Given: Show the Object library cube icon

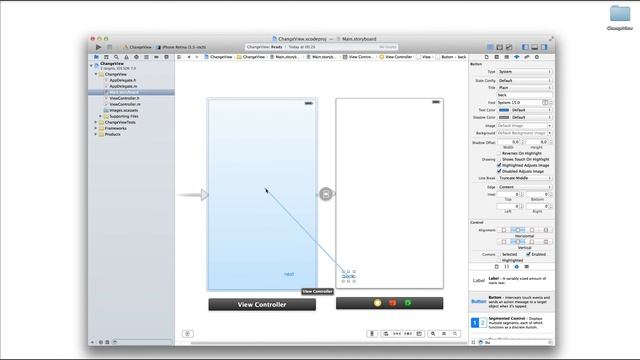Looking at the screenshot, I should tap(517, 267).
